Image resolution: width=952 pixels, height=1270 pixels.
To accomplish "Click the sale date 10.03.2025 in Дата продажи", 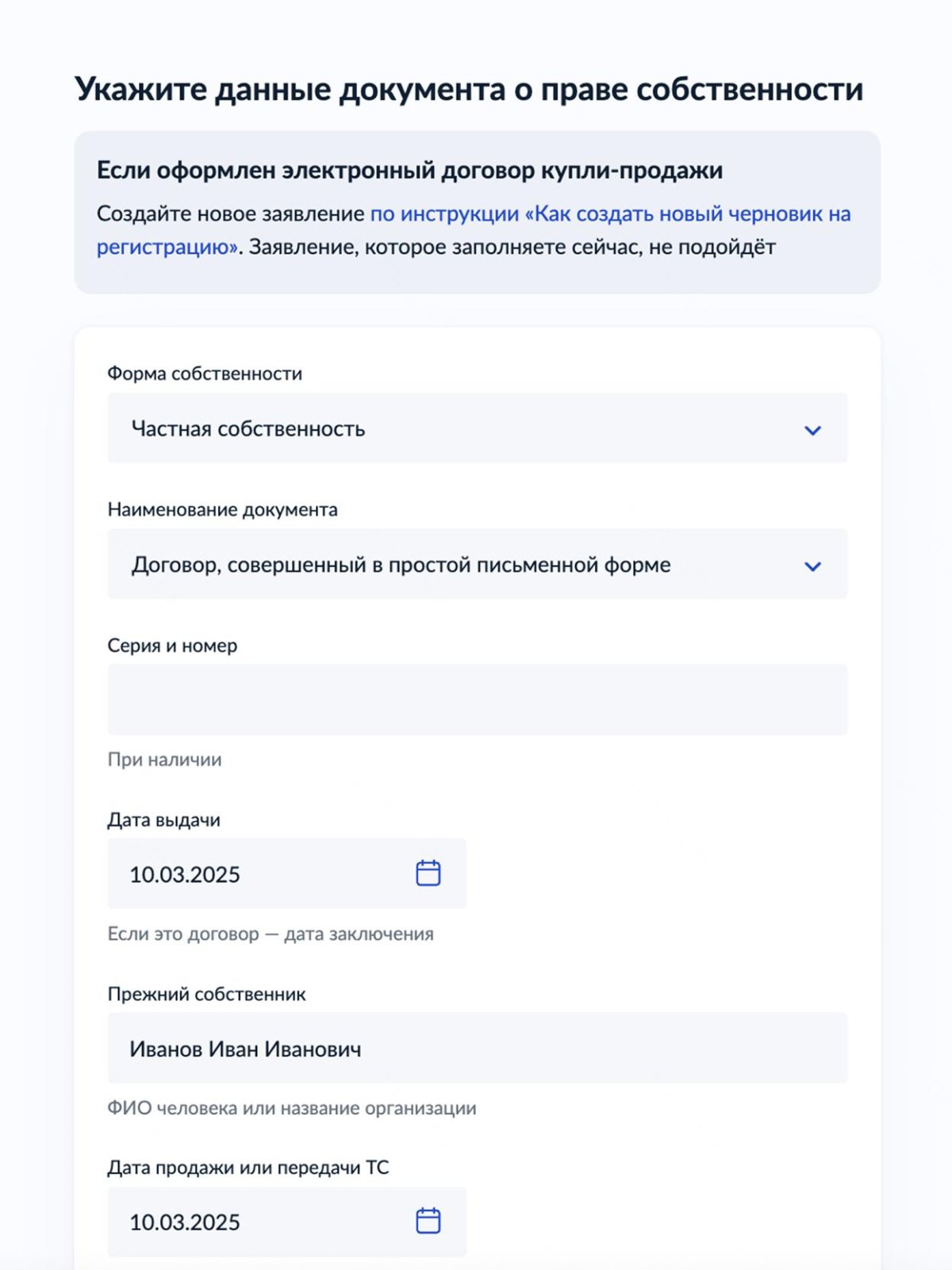I will pyautogui.click(x=185, y=1222).
